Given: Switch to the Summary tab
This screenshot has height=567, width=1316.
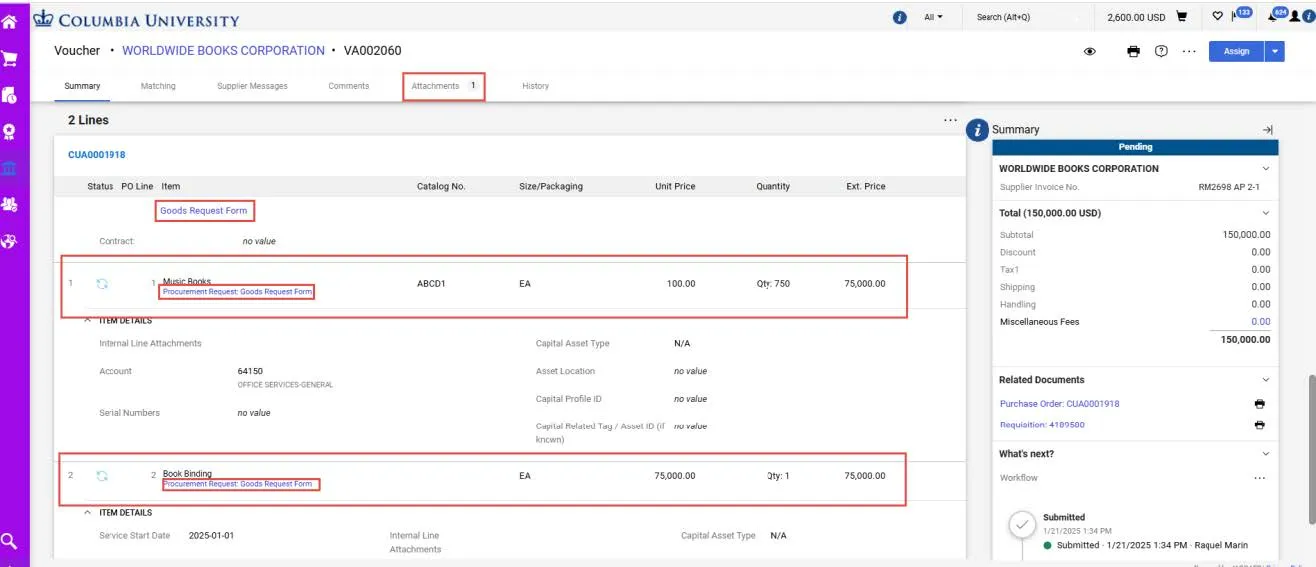Looking at the screenshot, I should [82, 86].
